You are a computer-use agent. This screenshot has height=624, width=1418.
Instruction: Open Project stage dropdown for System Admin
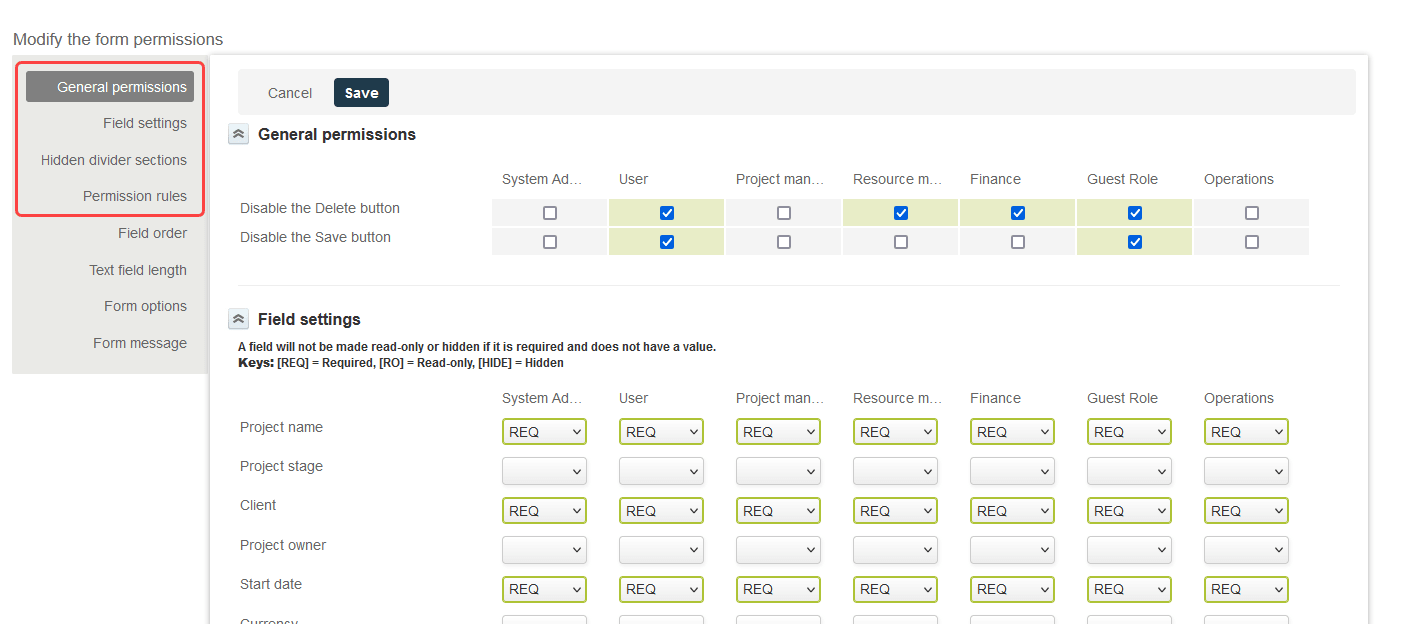(544, 471)
